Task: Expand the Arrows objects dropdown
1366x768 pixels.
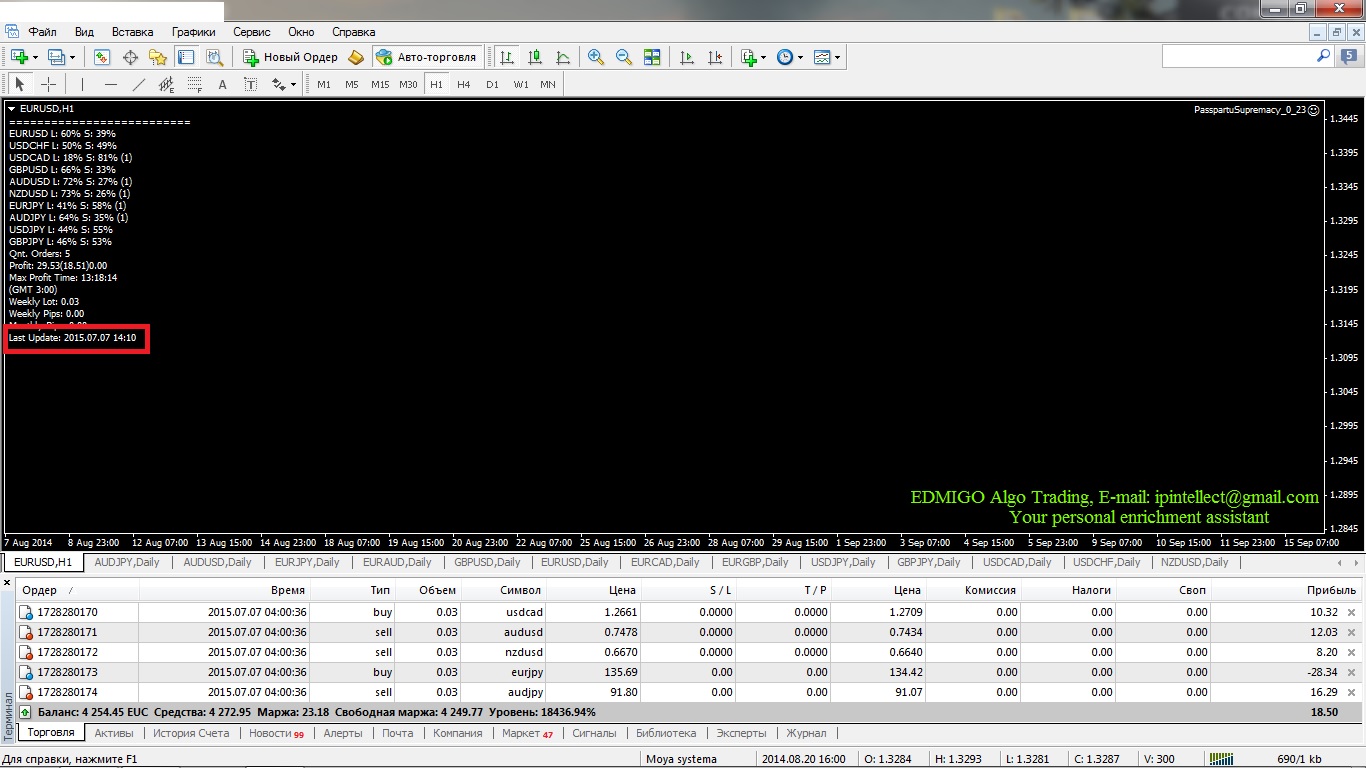Action: (x=293, y=84)
